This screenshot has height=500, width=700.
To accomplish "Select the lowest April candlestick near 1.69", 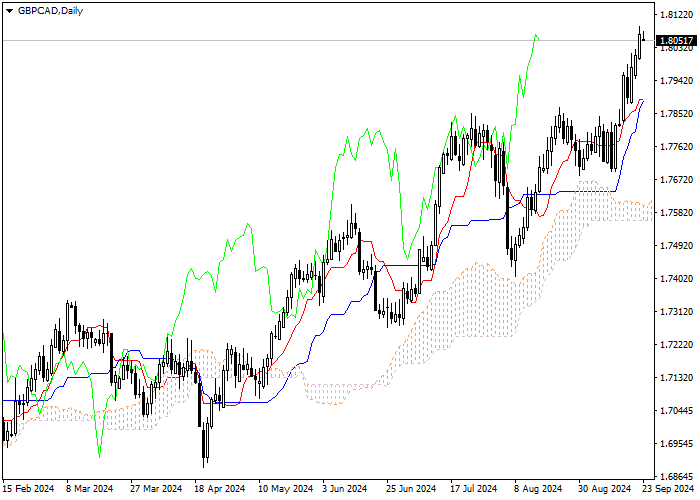I will point(204,444).
